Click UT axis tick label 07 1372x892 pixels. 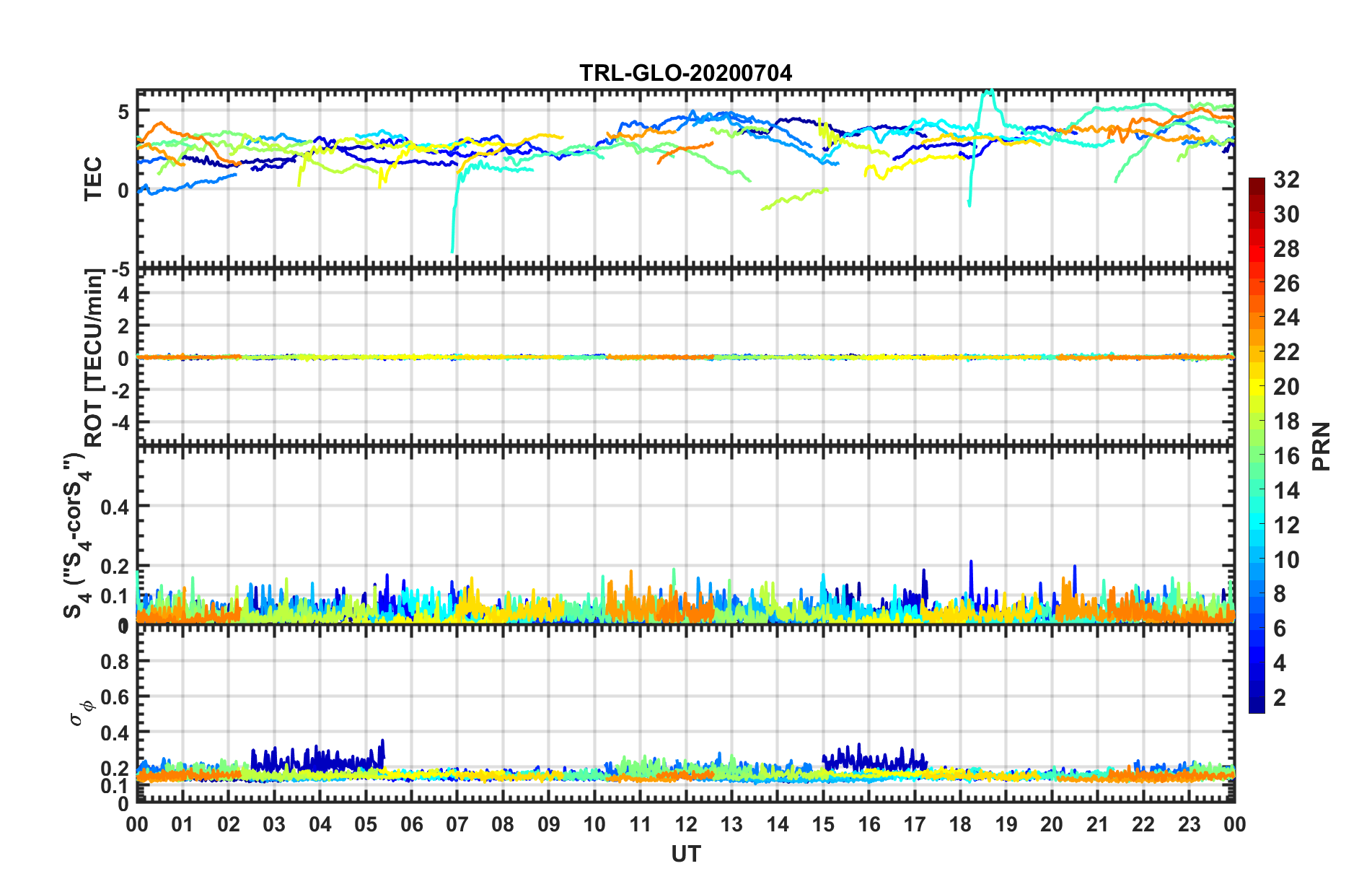click(x=457, y=824)
